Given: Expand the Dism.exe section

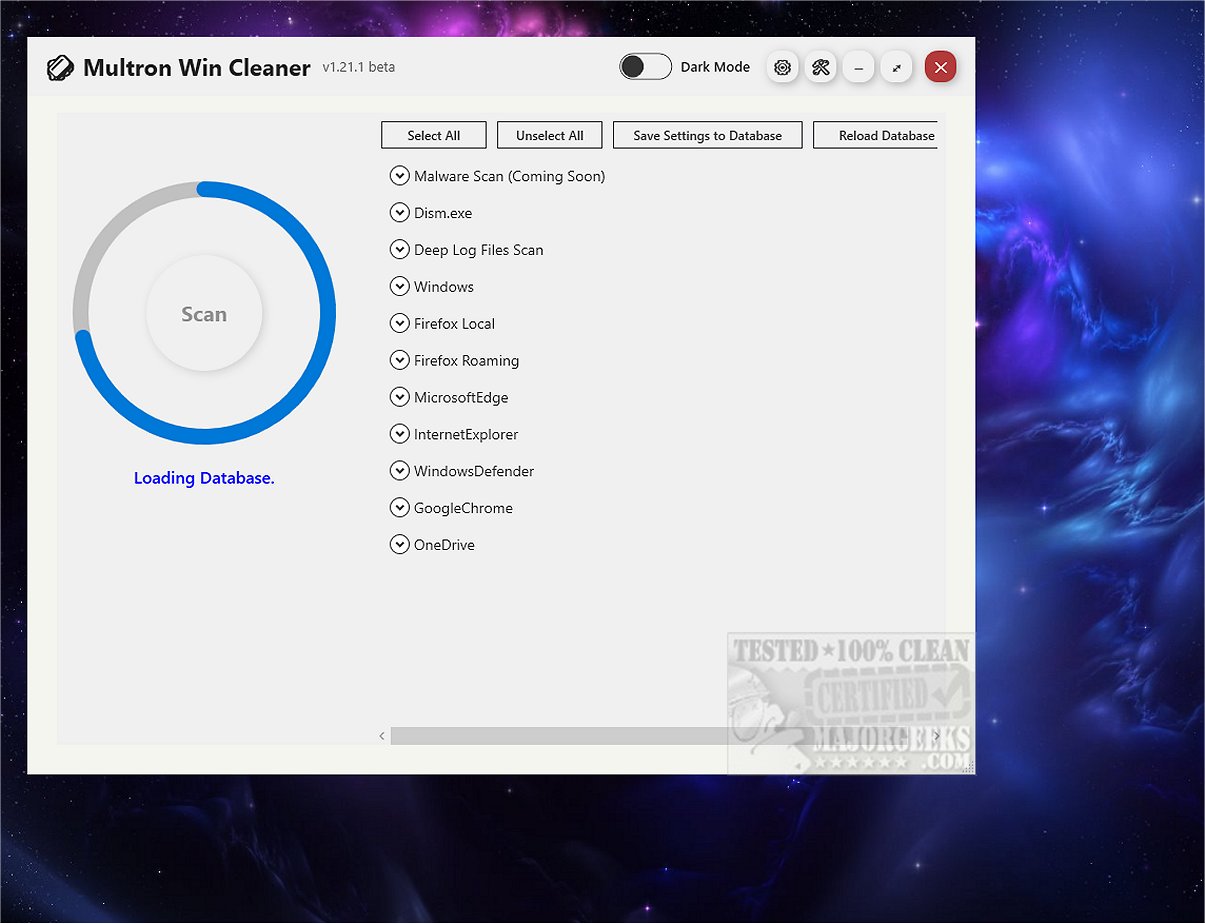Looking at the screenshot, I should click(x=399, y=213).
